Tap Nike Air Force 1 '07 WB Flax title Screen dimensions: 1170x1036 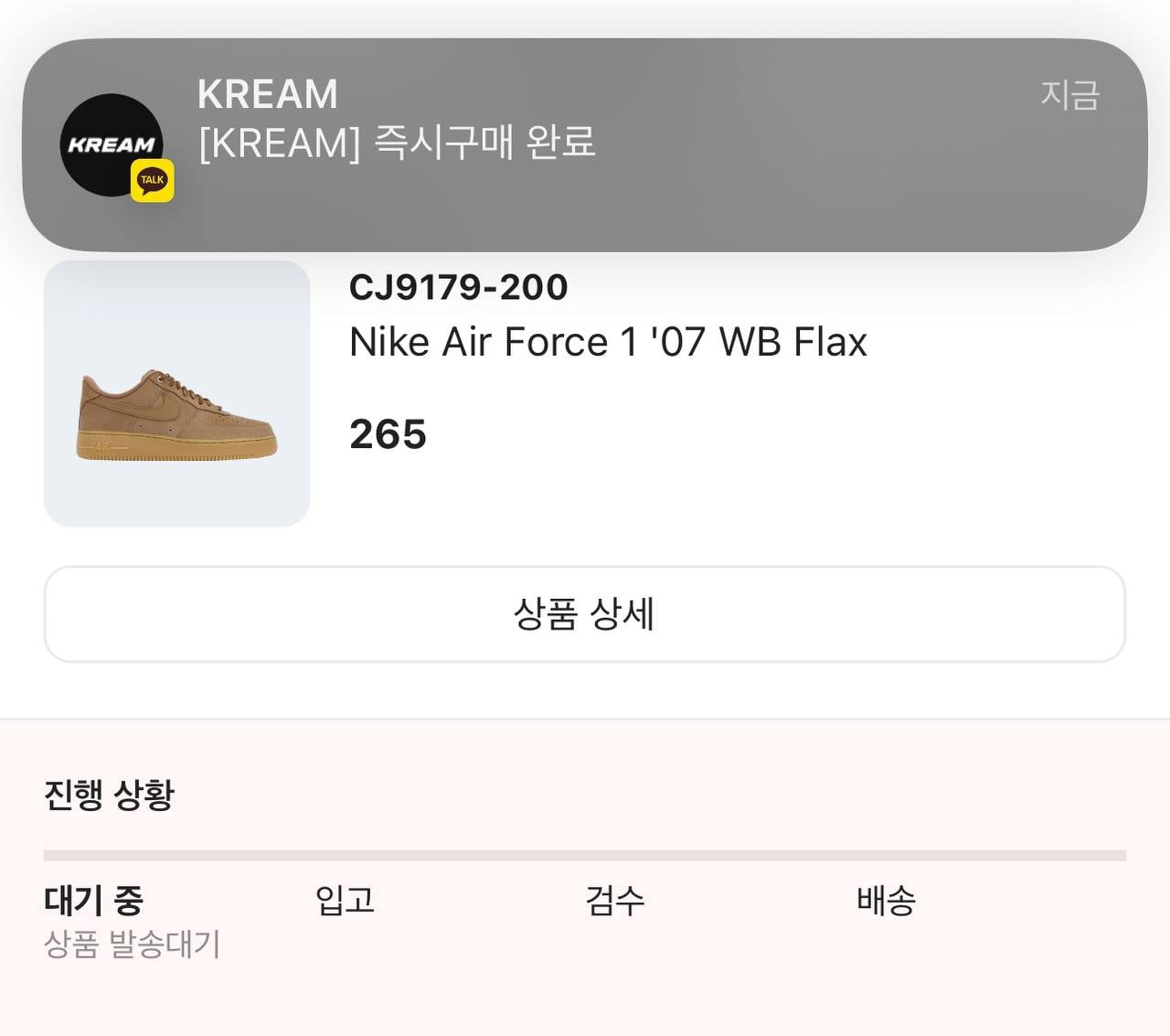point(608,342)
